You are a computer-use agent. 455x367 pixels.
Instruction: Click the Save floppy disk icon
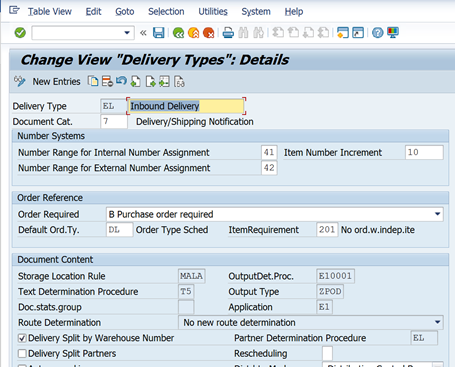point(159,33)
